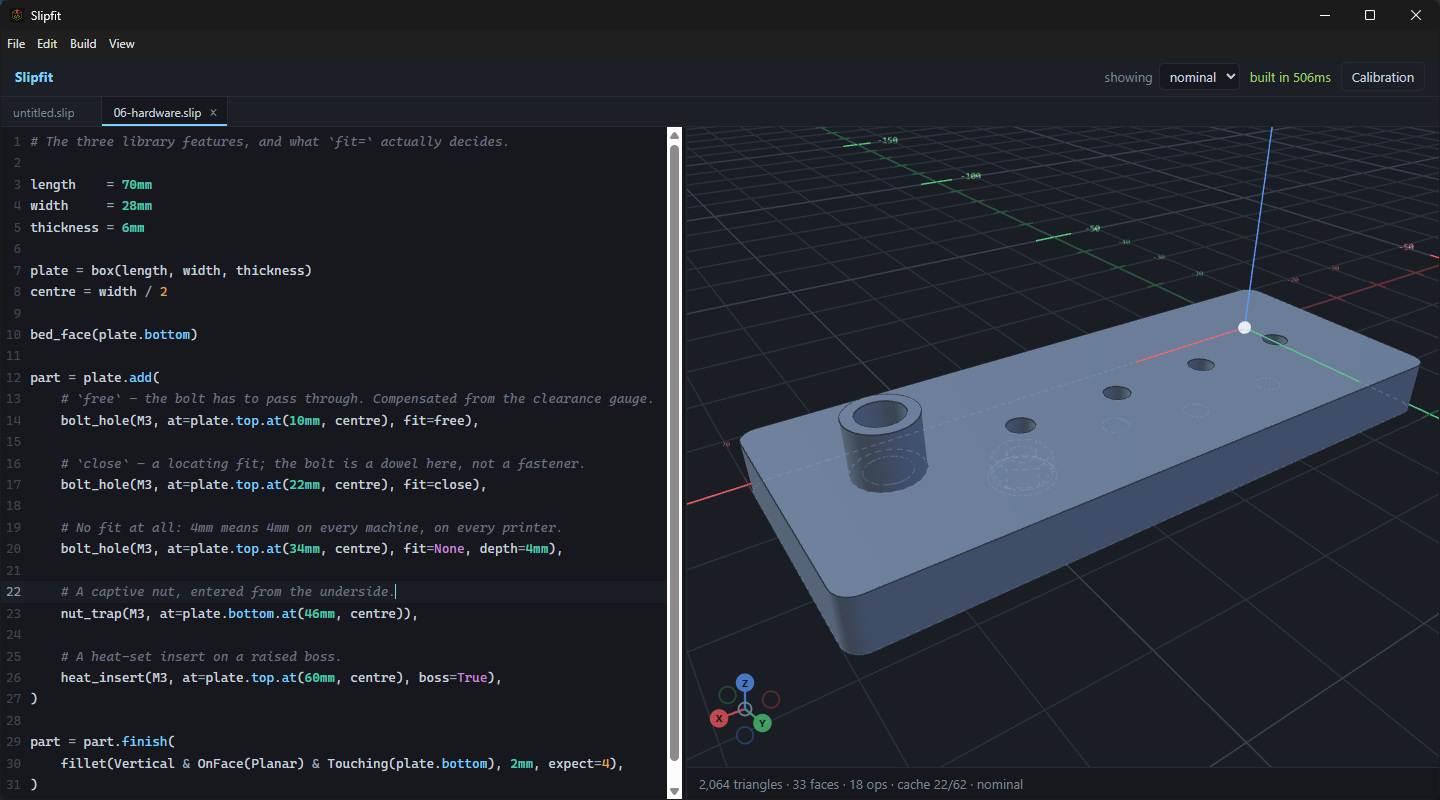Open the View menu

(121, 44)
